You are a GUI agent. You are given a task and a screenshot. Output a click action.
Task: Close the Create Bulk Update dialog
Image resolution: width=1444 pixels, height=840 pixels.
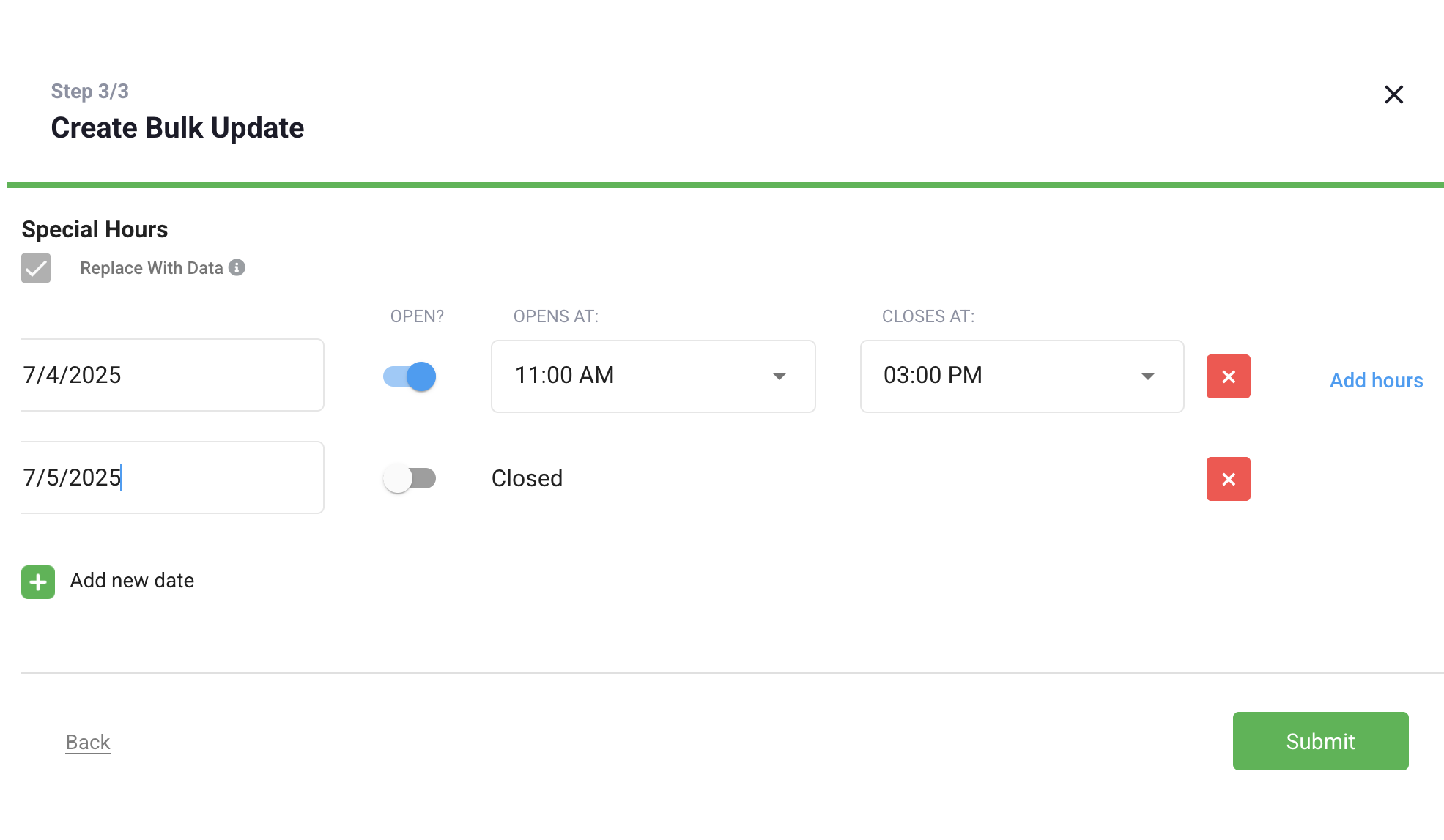pyautogui.click(x=1393, y=94)
